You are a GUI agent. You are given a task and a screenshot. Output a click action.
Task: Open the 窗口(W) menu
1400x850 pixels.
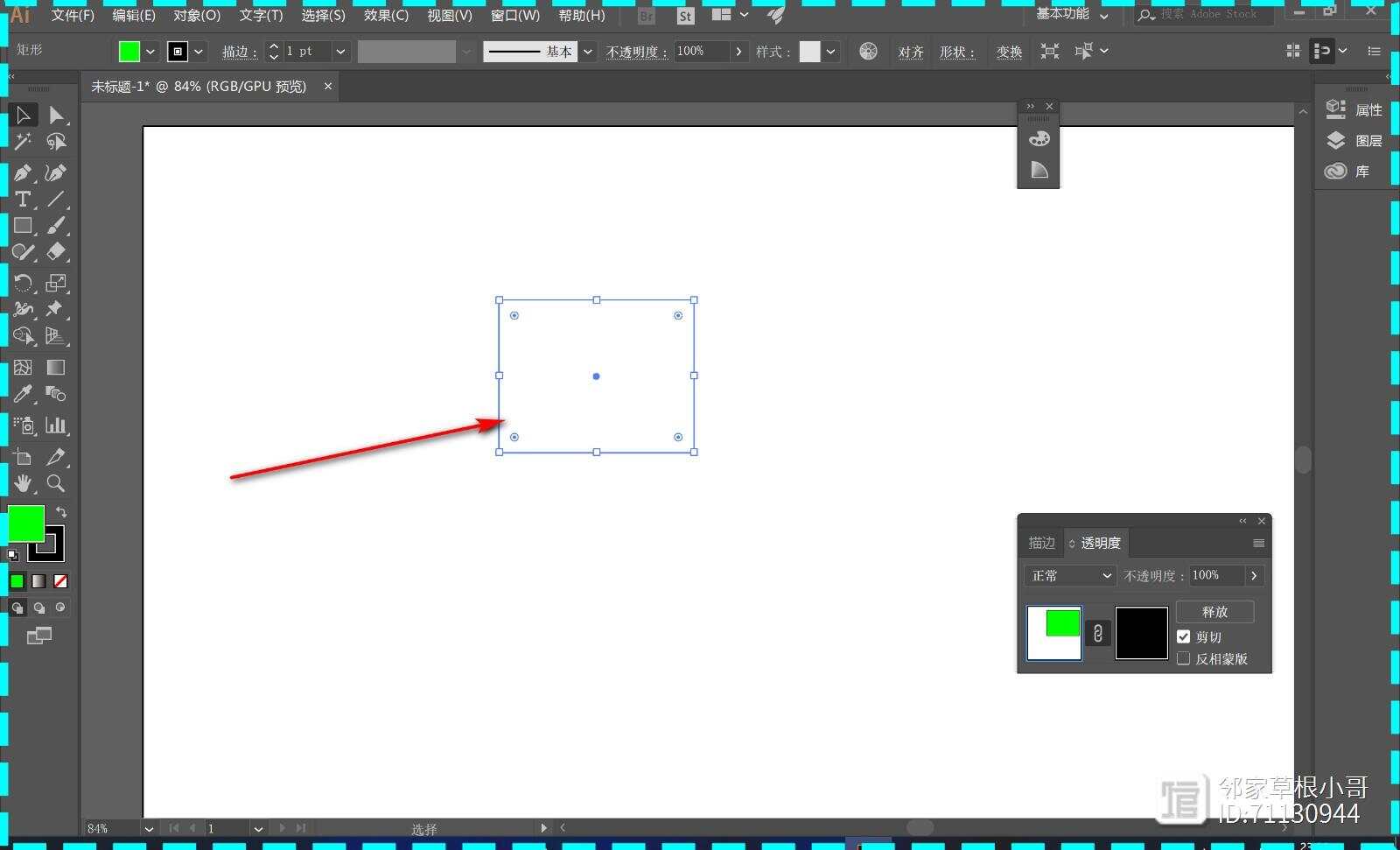(515, 15)
